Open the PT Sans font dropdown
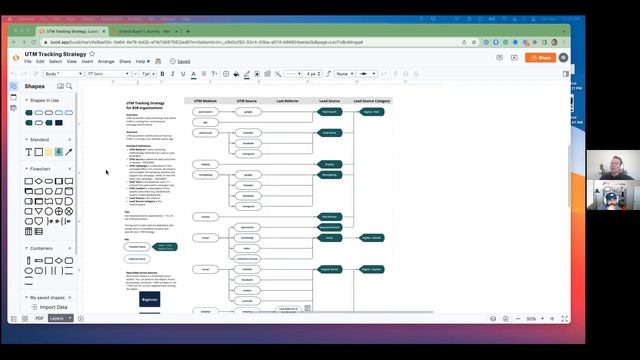The height and width of the screenshot is (360, 640). pyautogui.click(x=108, y=74)
